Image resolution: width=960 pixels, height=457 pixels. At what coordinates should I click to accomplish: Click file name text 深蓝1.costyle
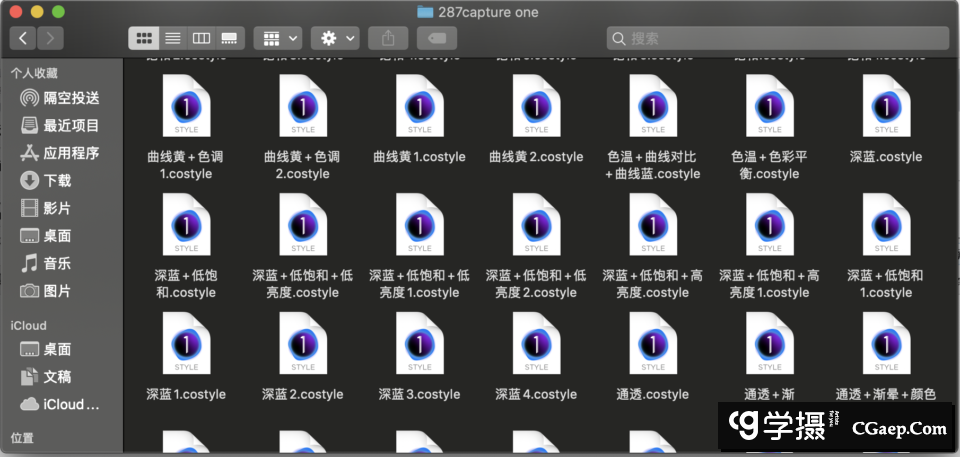pyautogui.click(x=186, y=395)
